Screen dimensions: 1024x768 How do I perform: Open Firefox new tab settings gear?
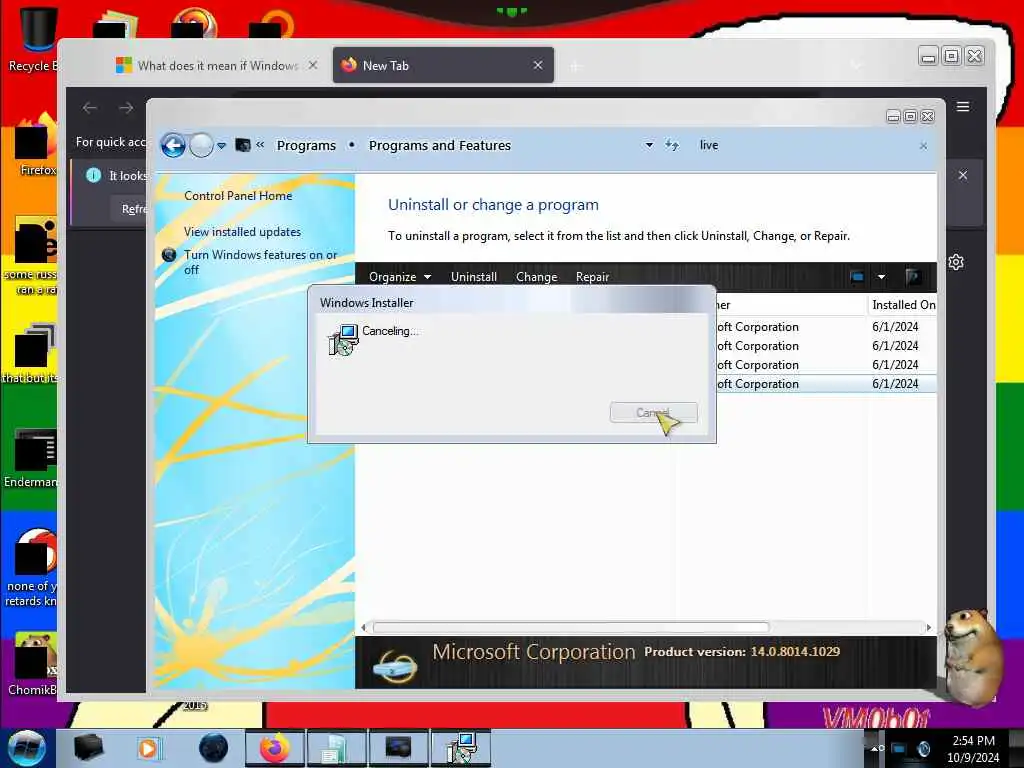click(x=956, y=263)
